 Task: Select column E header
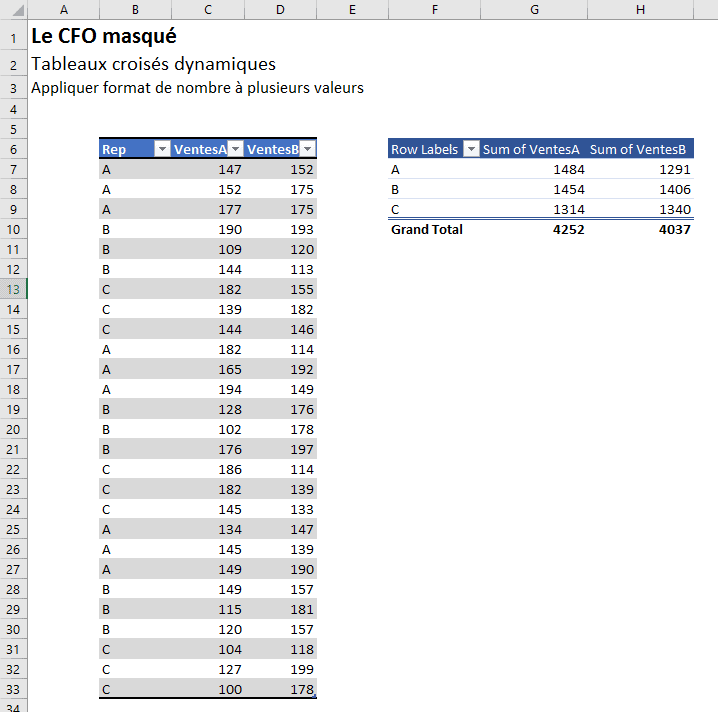[353, 9]
